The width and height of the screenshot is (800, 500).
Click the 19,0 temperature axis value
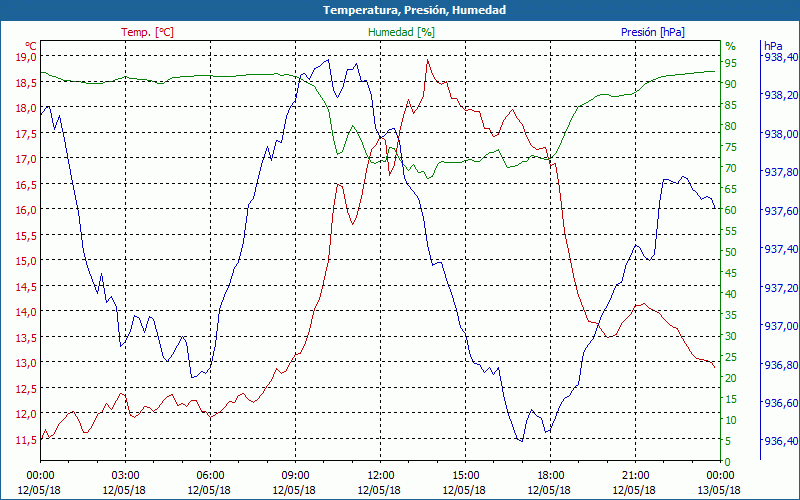coord(28,57)
